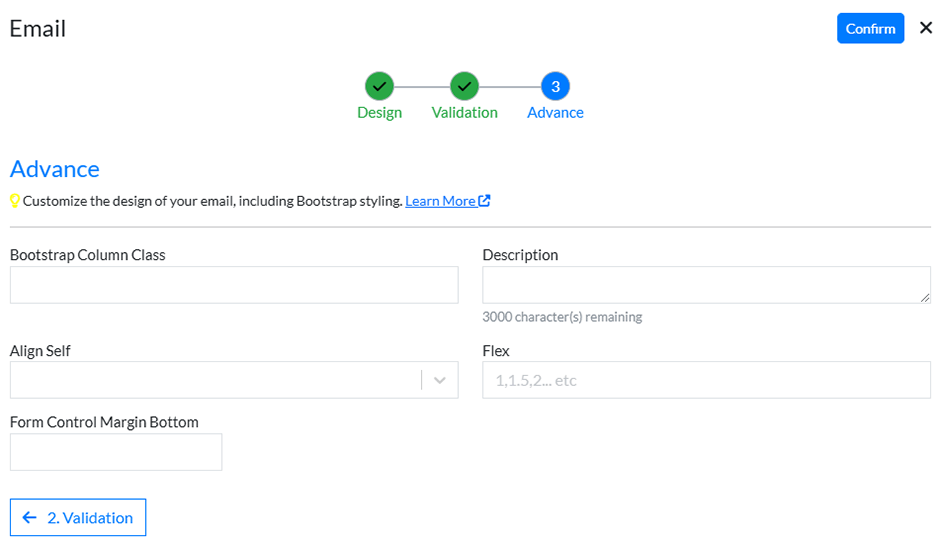The image size is (942, 552).
Task: Close the Email dialog with X
Action: [x=925, y=28]
